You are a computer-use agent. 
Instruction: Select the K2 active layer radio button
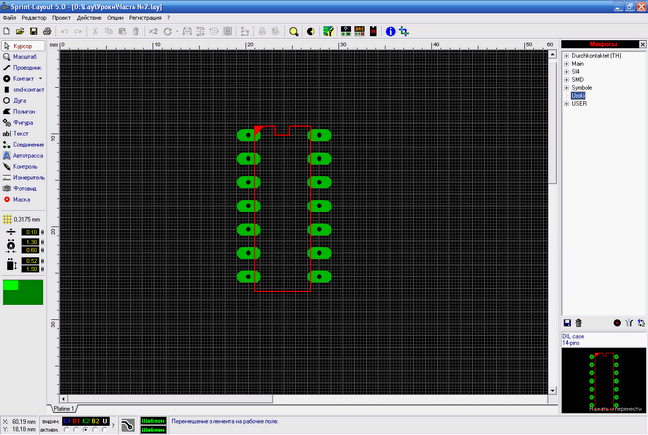(x=85, y=430)
